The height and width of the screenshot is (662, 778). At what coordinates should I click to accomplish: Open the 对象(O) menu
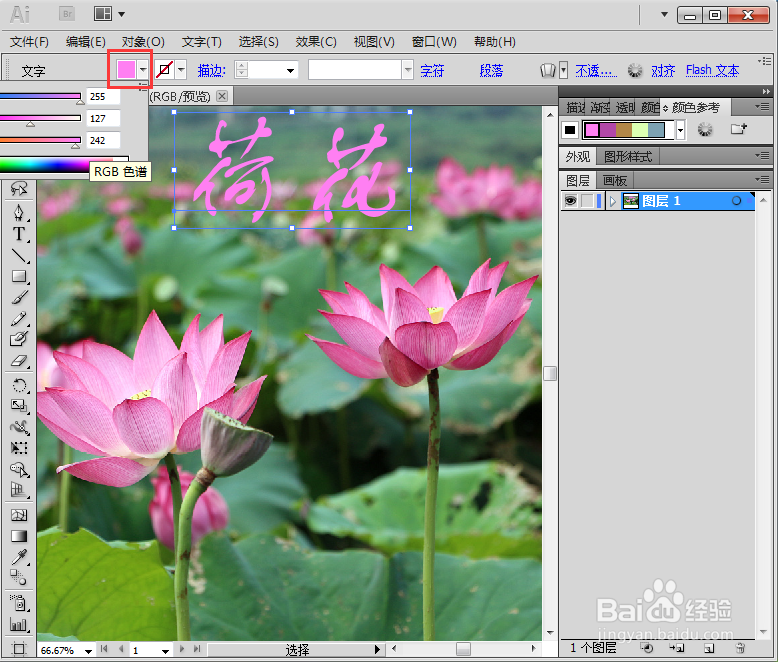tap(143, 42)
